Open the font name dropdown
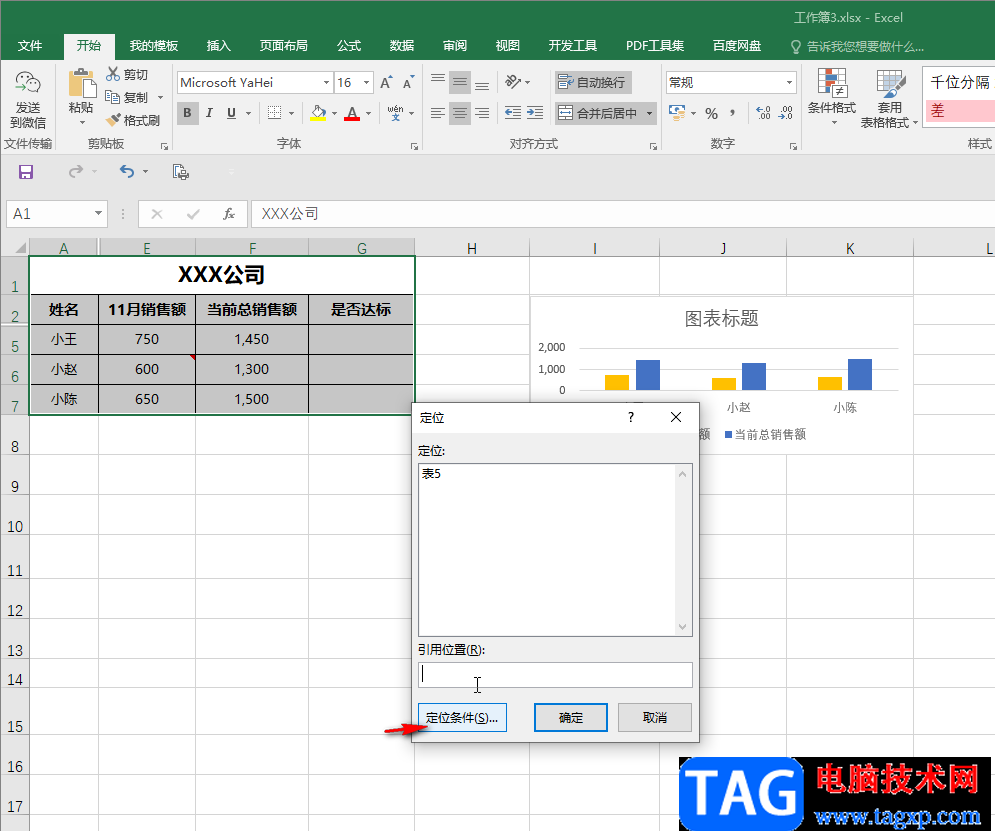 (x=326, y=82)
